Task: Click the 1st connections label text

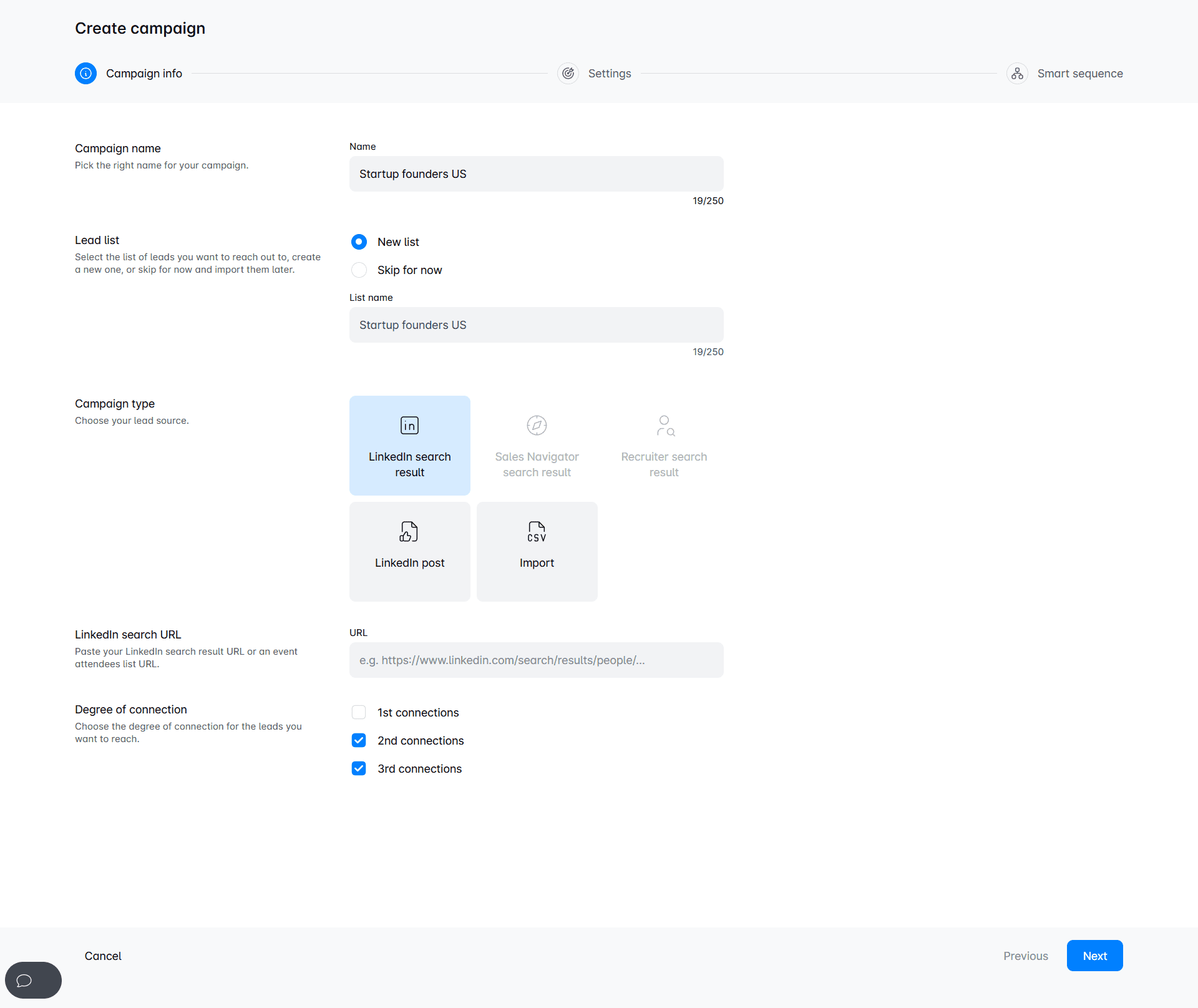Action: tap(418, 713)
